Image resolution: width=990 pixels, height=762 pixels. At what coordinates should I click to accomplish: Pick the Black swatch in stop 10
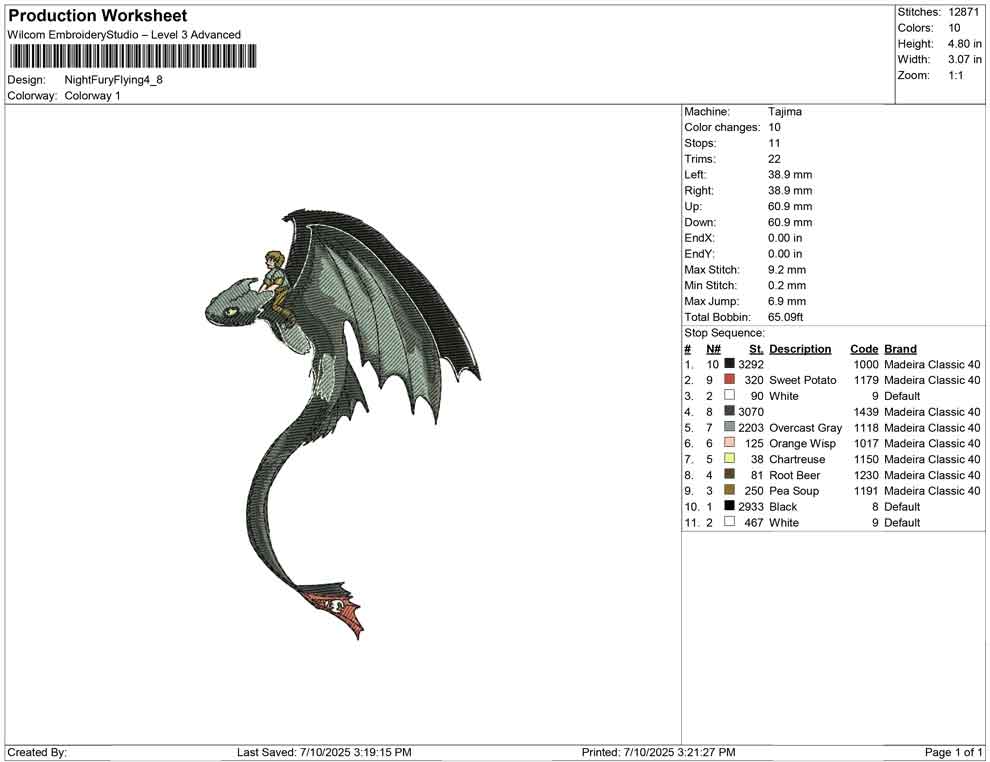(x=729, y=506)
